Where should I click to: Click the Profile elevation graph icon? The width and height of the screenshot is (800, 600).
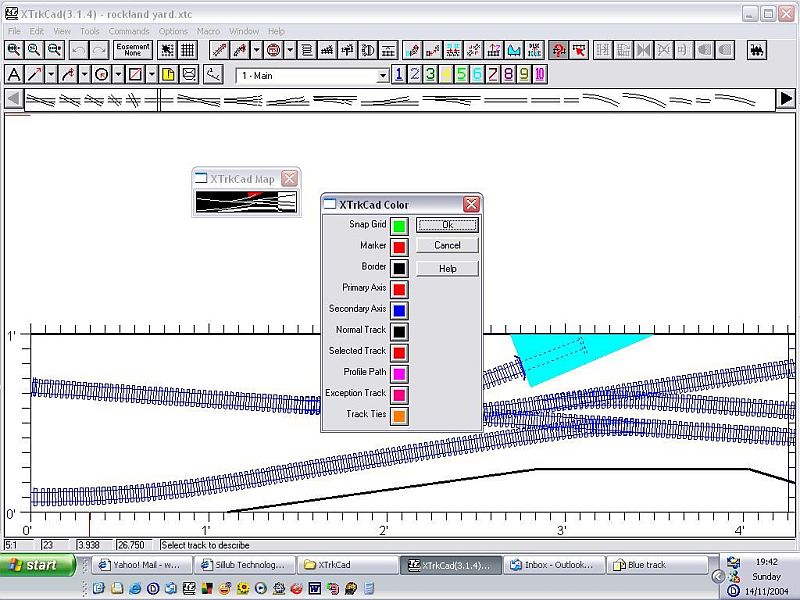click(x=515, y=49)
